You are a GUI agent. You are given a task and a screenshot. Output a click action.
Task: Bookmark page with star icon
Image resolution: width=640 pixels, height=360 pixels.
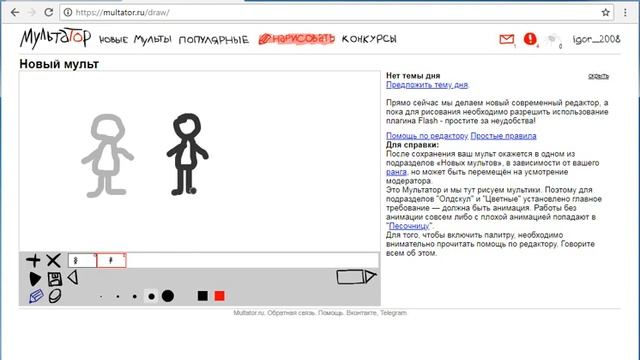click(606, 12)
